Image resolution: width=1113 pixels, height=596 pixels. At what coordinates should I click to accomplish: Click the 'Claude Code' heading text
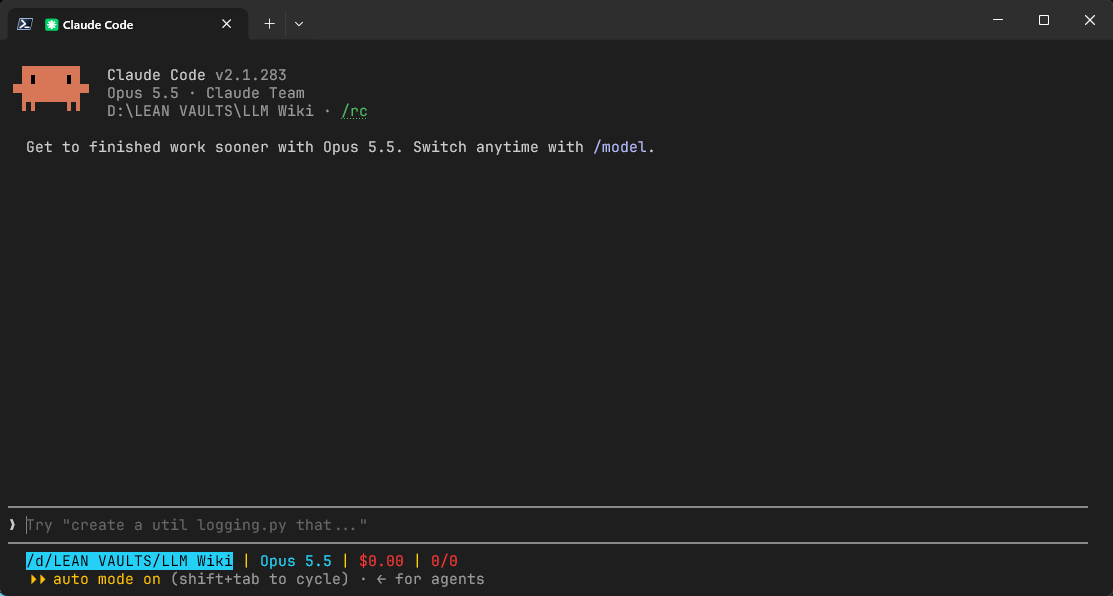(156, 75)
